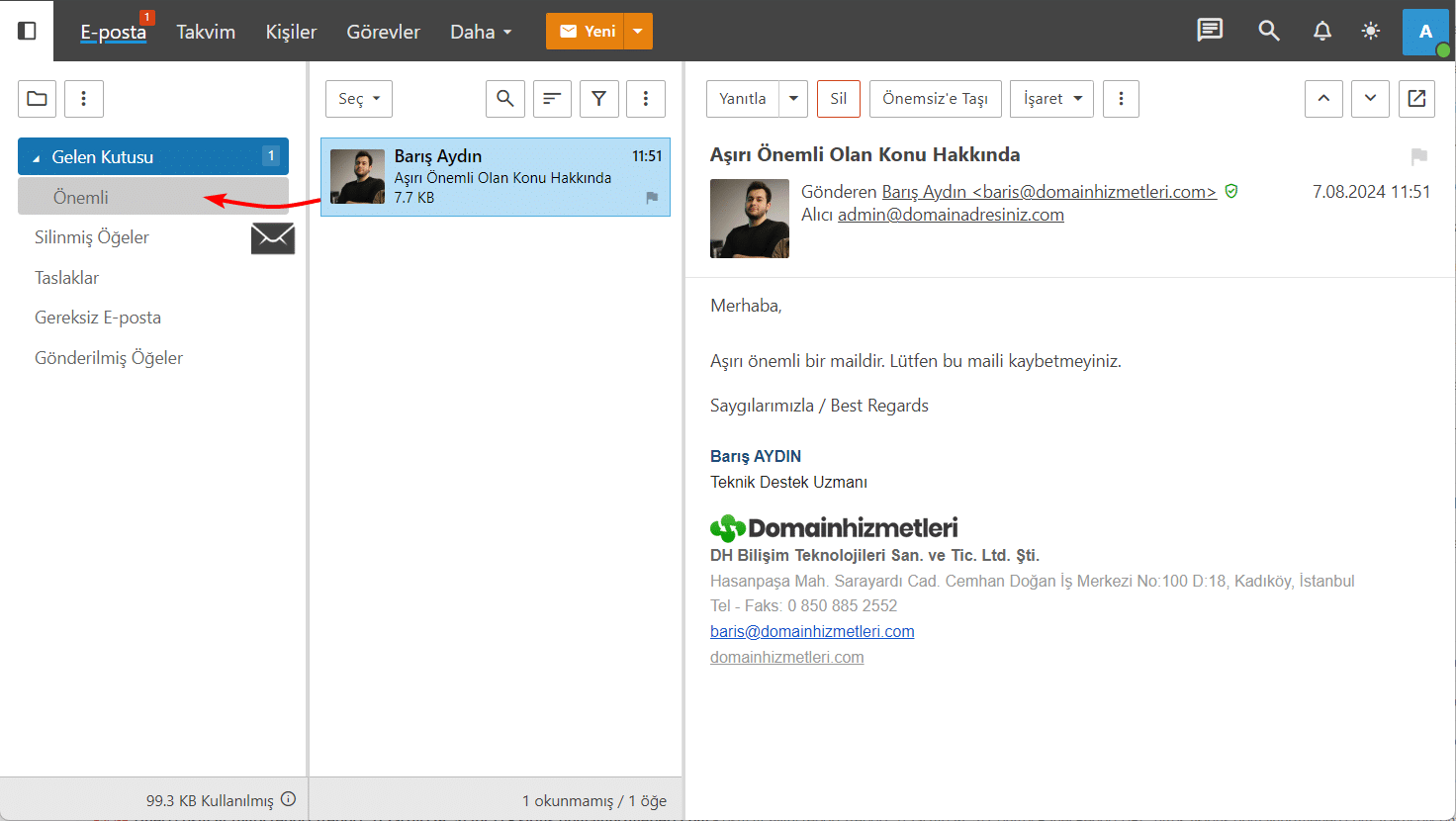Toggle light/dark theme sun icon
The height and width of the screenshot is (821, 1456).
[x=1370, y=31]
